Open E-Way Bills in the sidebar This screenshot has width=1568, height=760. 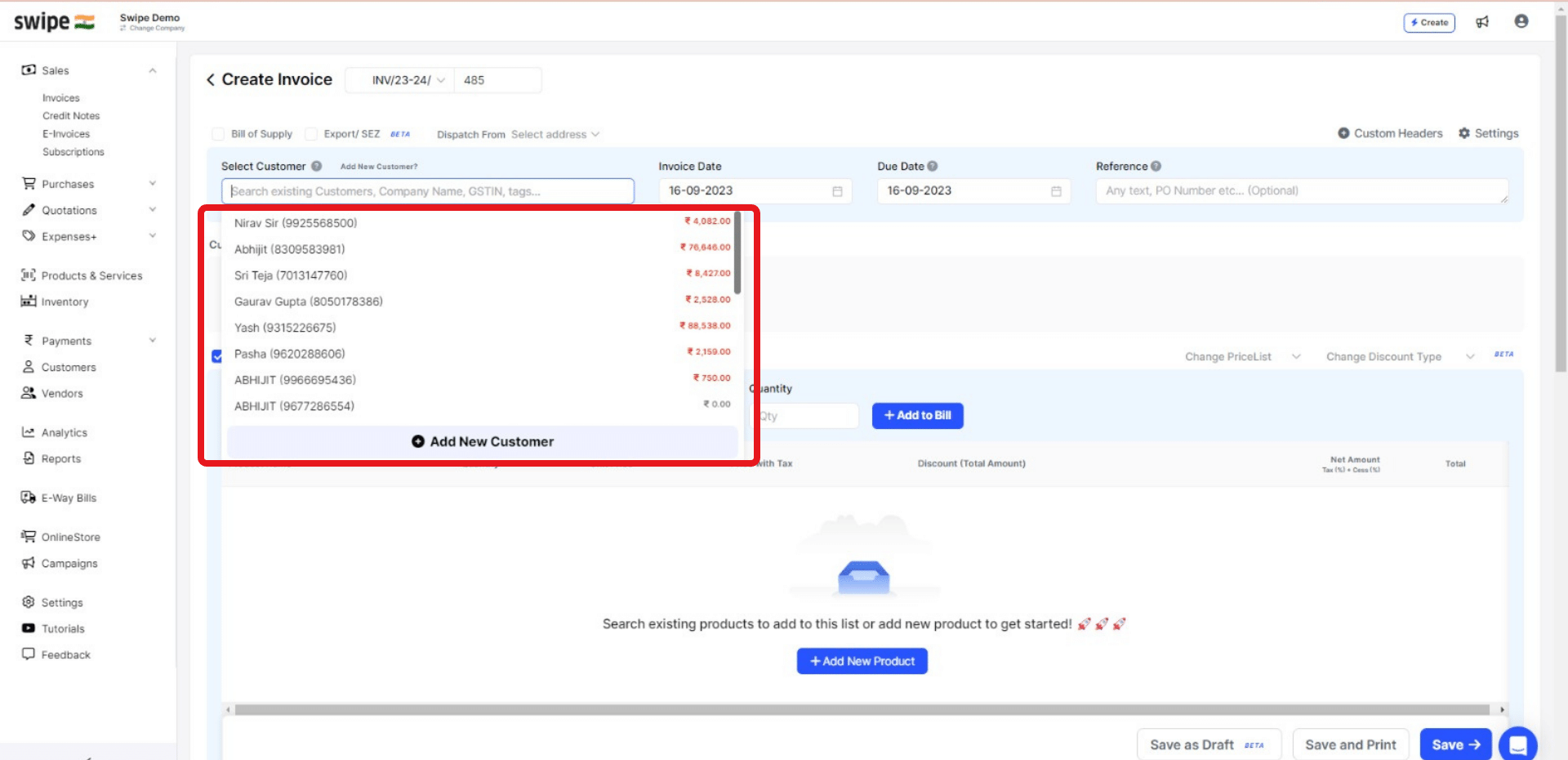pos(29,498)
